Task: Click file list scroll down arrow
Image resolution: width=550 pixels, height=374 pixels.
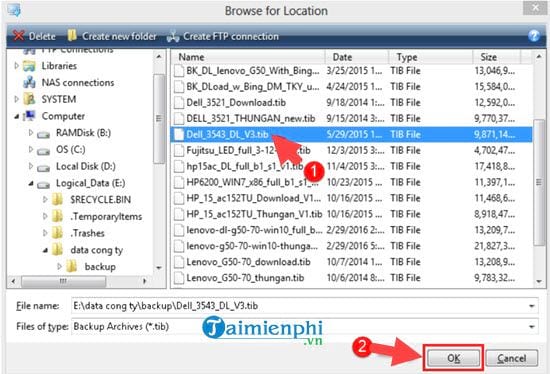Action: [539, 281]
